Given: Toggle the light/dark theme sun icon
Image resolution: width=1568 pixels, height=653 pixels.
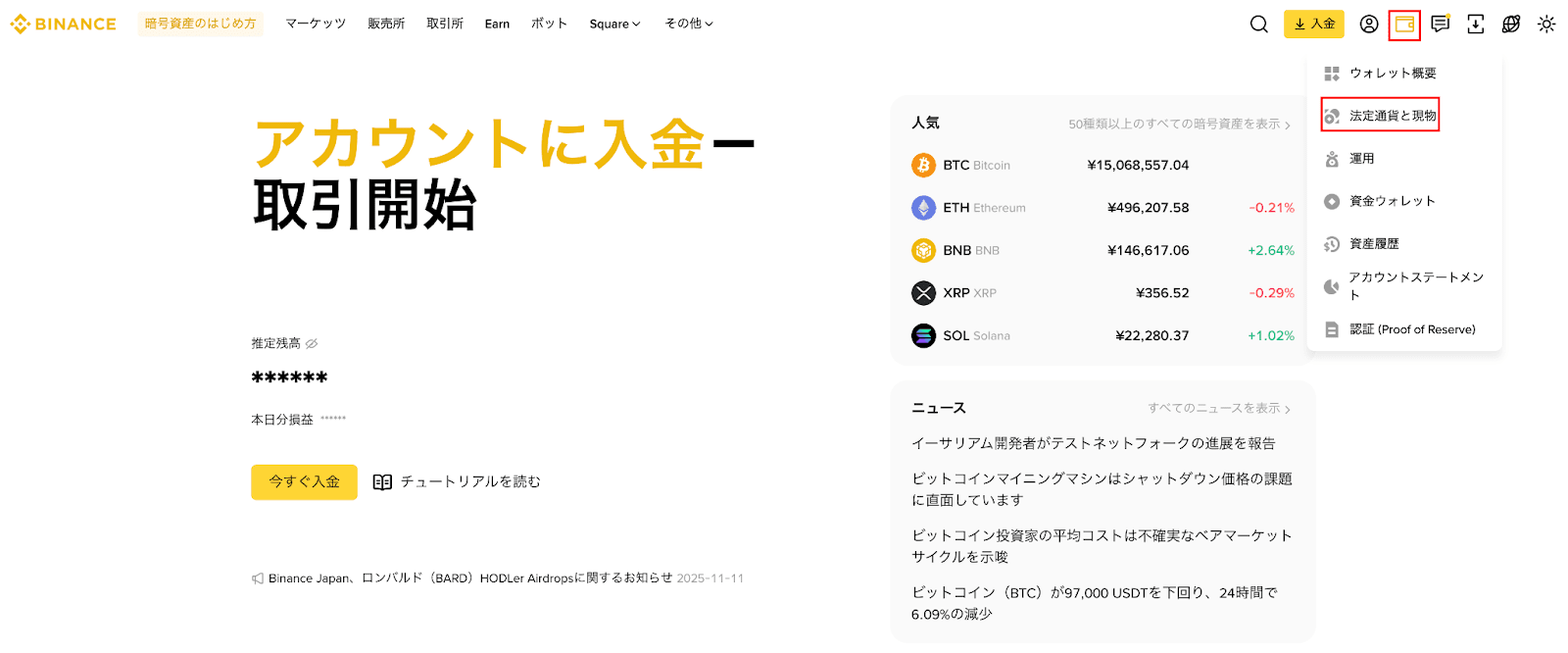Looking at the screenshot, I should (1546, 25).
